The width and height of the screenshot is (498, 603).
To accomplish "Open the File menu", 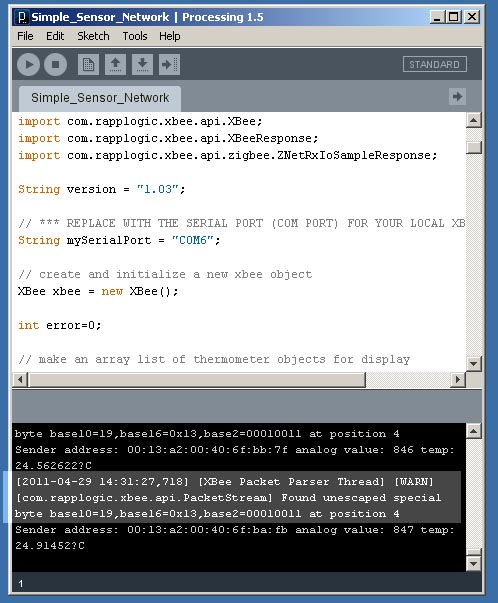I will 25,36.
